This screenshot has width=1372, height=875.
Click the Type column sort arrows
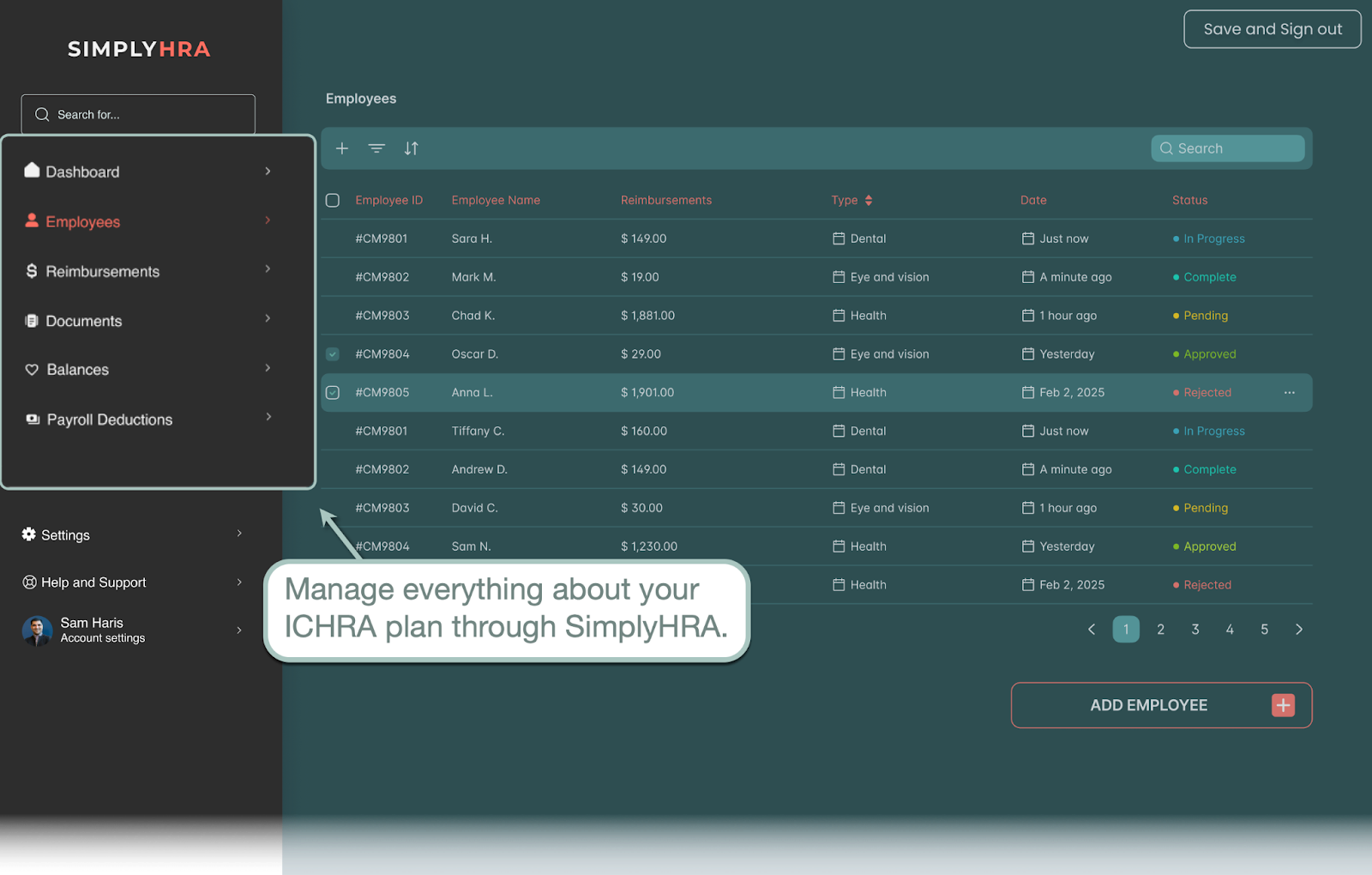click(869, 200)
